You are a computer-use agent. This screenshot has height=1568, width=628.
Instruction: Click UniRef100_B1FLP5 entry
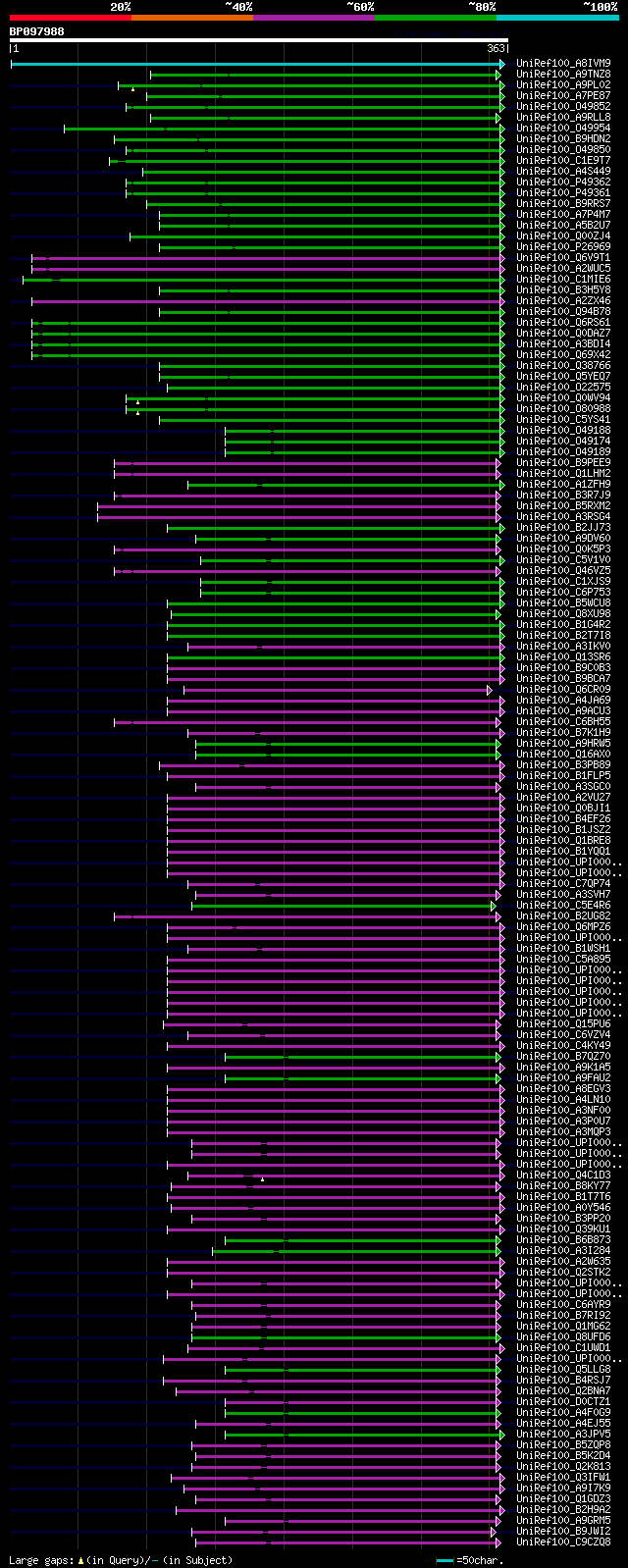tap(563, 776)
